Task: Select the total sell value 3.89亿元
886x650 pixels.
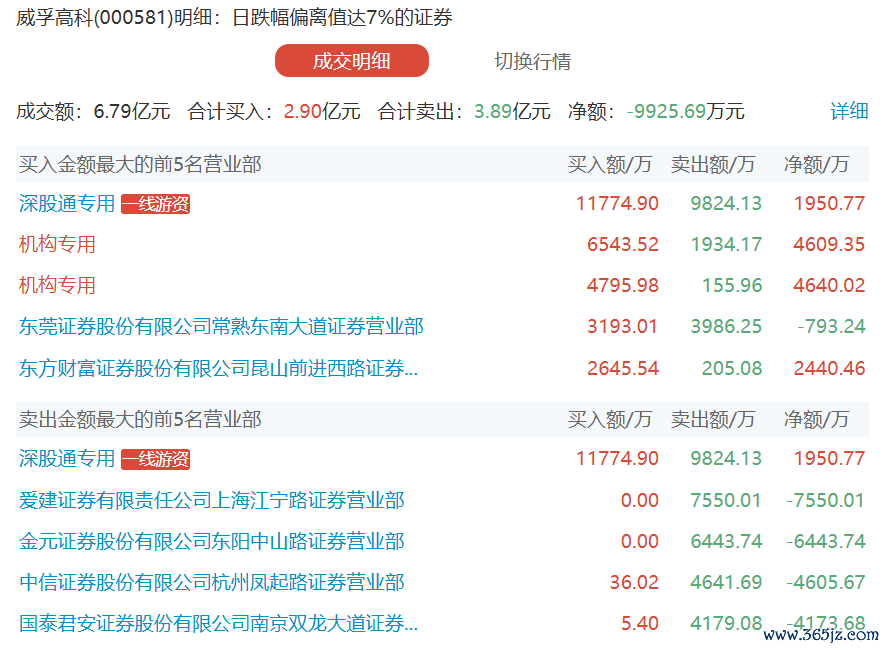Action: (x=512, y=111)
